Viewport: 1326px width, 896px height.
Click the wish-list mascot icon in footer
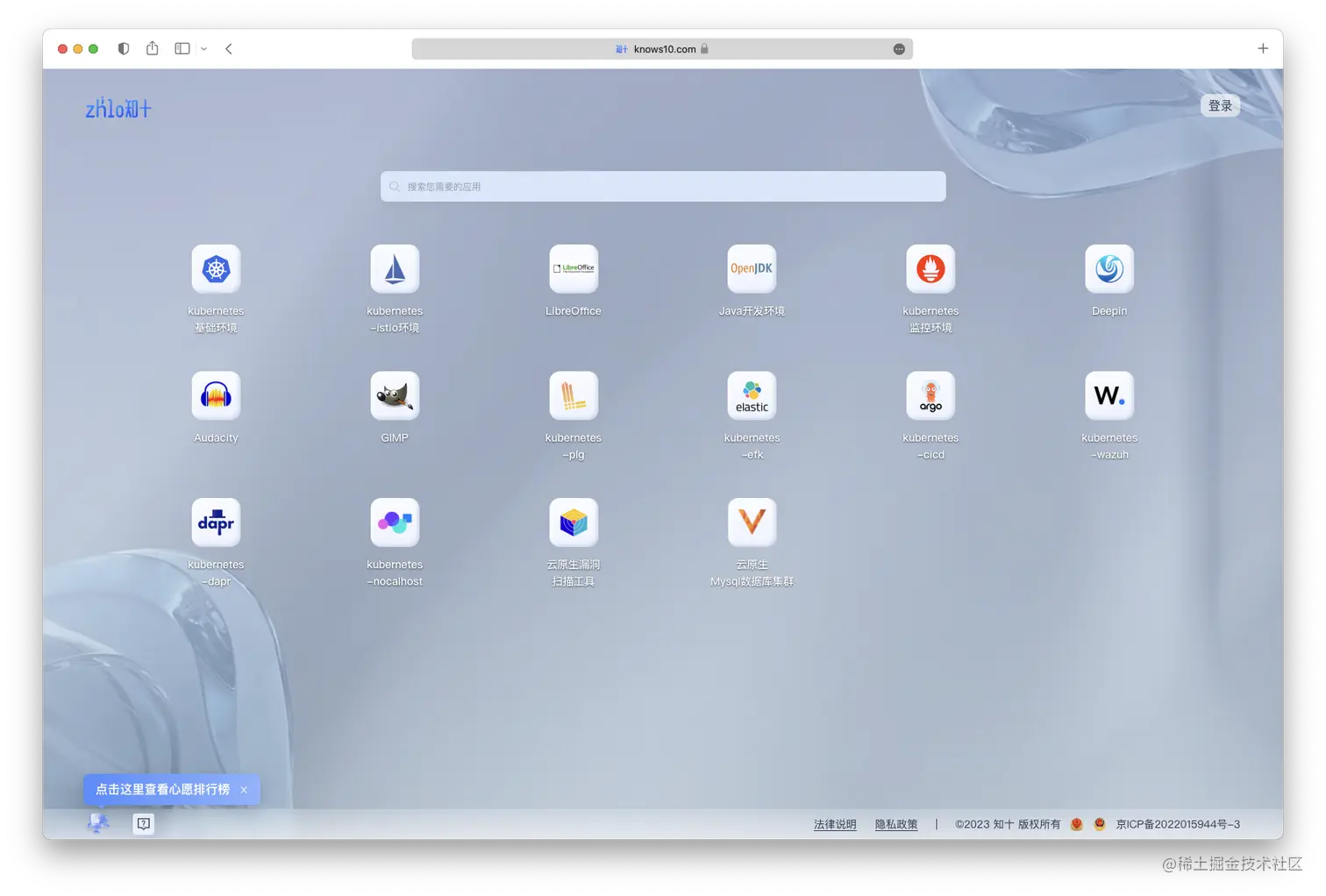coord(98,823)
